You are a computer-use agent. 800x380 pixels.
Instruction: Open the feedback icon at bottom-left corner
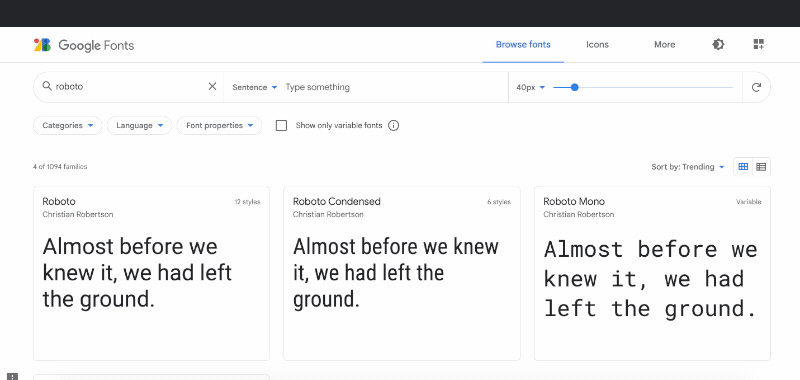pyautogui.click(x=13, y=376)
